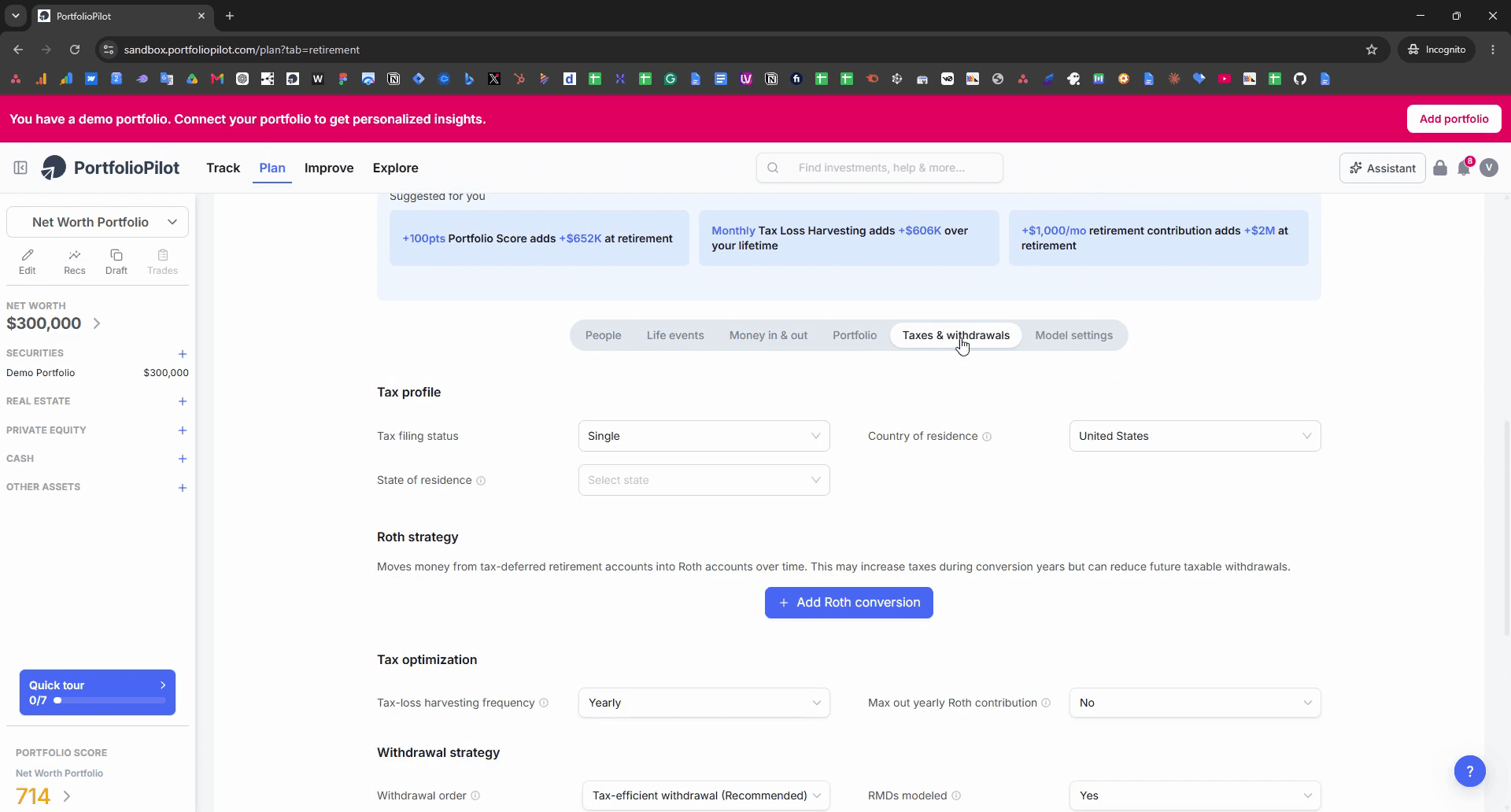The width and height of the screenshot is (1511, 812).
Task: Switch to the Model settings tab
Action: tap(1074, 335)
